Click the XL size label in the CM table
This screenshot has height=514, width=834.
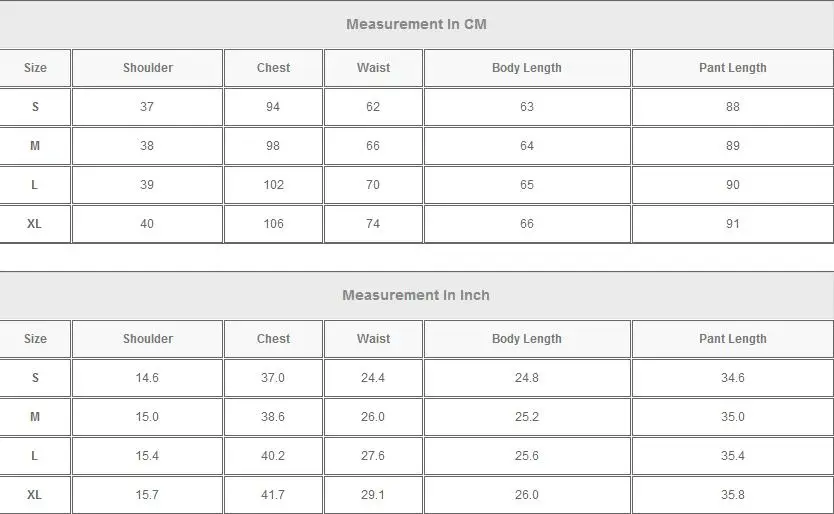click(35, 224)
